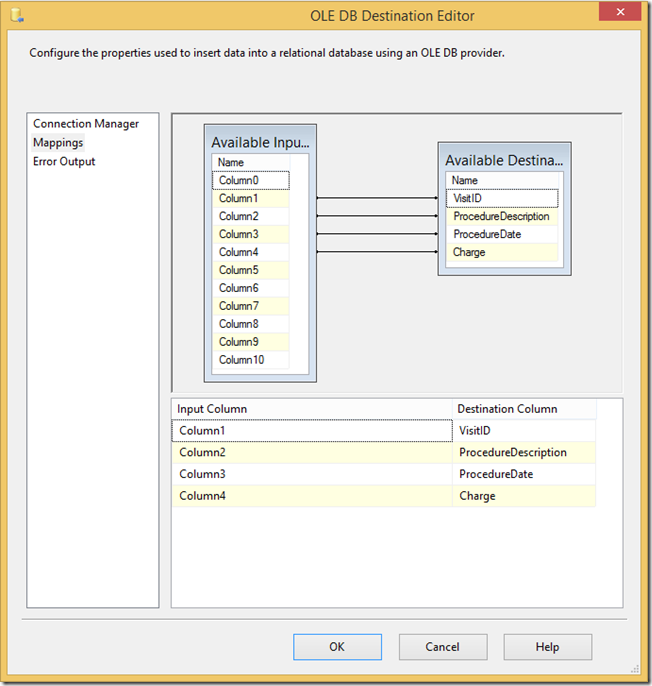This screenshot has width=652, height=686.
Task: Select the mapping line from Column4 to Charge
Action: point(377,252)
